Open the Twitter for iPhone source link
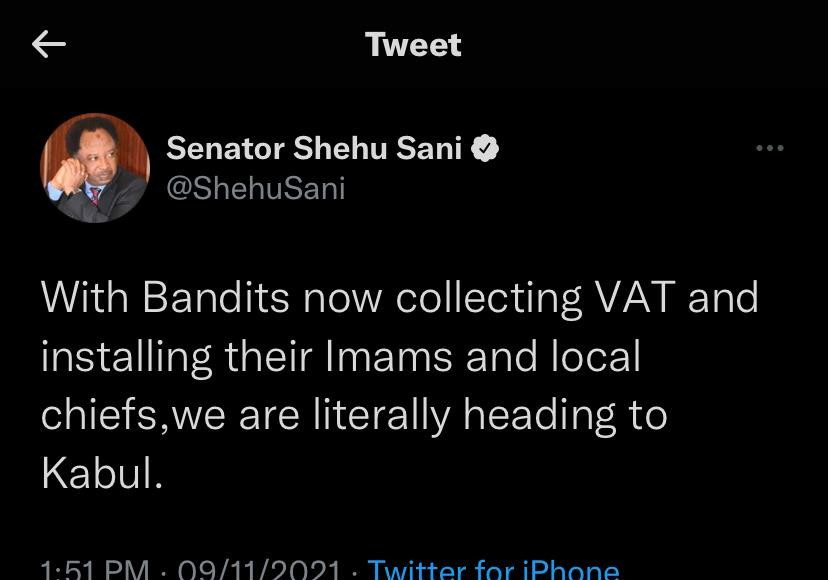Viewport: 828px width, 580px height. (x=493, y=570)
